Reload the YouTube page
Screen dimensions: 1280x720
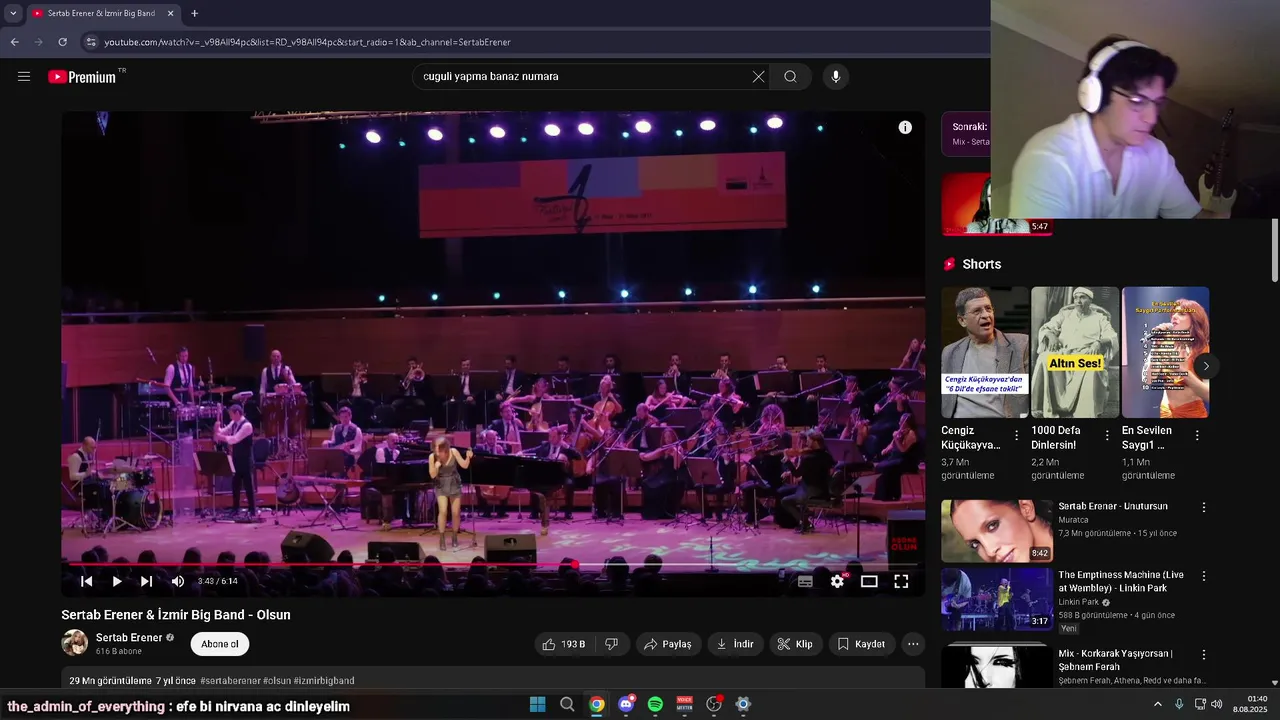pos(62,42)
